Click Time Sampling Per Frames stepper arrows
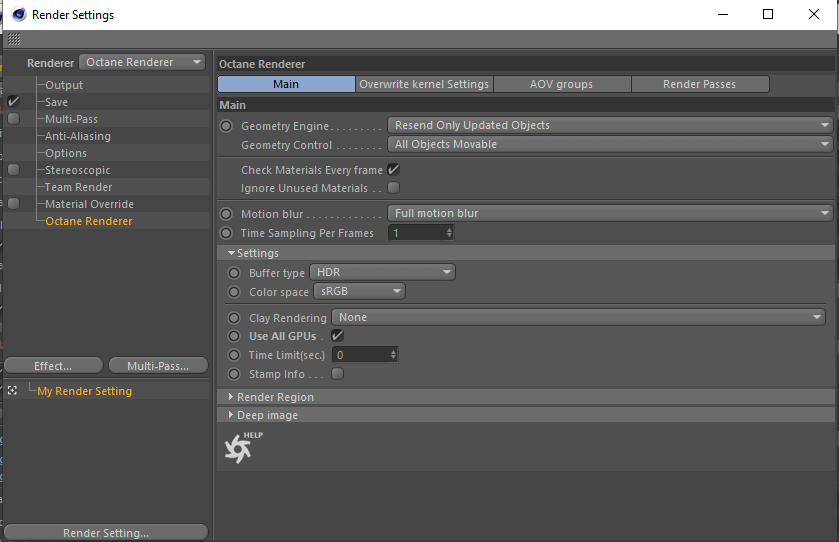Screen dimensions: 839x542 pyautogui.click(x=449, y=233)
